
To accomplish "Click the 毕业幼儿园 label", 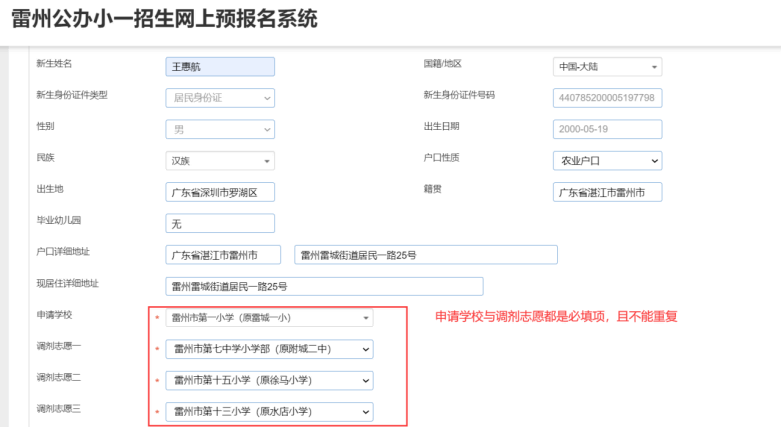I will [58, 221].
